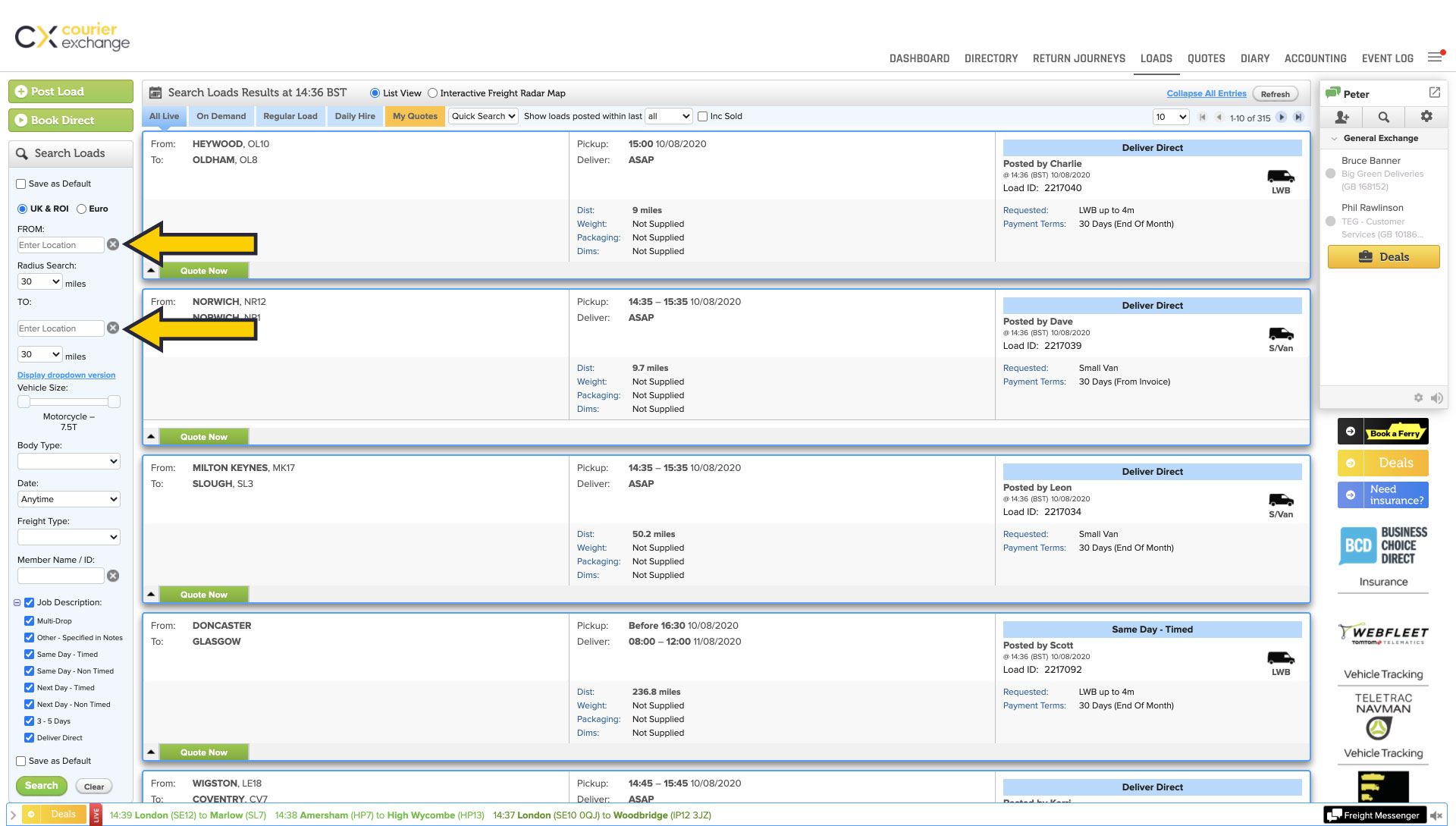Enable the Inc Sold checkbox
Screen dimensions: 1456x826
click(703, 116)
